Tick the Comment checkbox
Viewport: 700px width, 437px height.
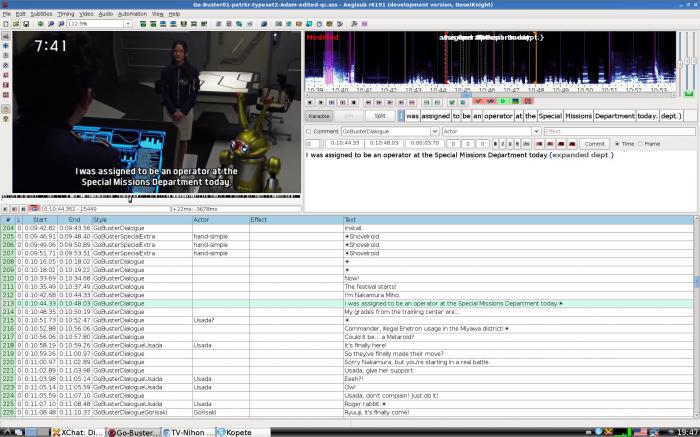(x=308, y=131)
